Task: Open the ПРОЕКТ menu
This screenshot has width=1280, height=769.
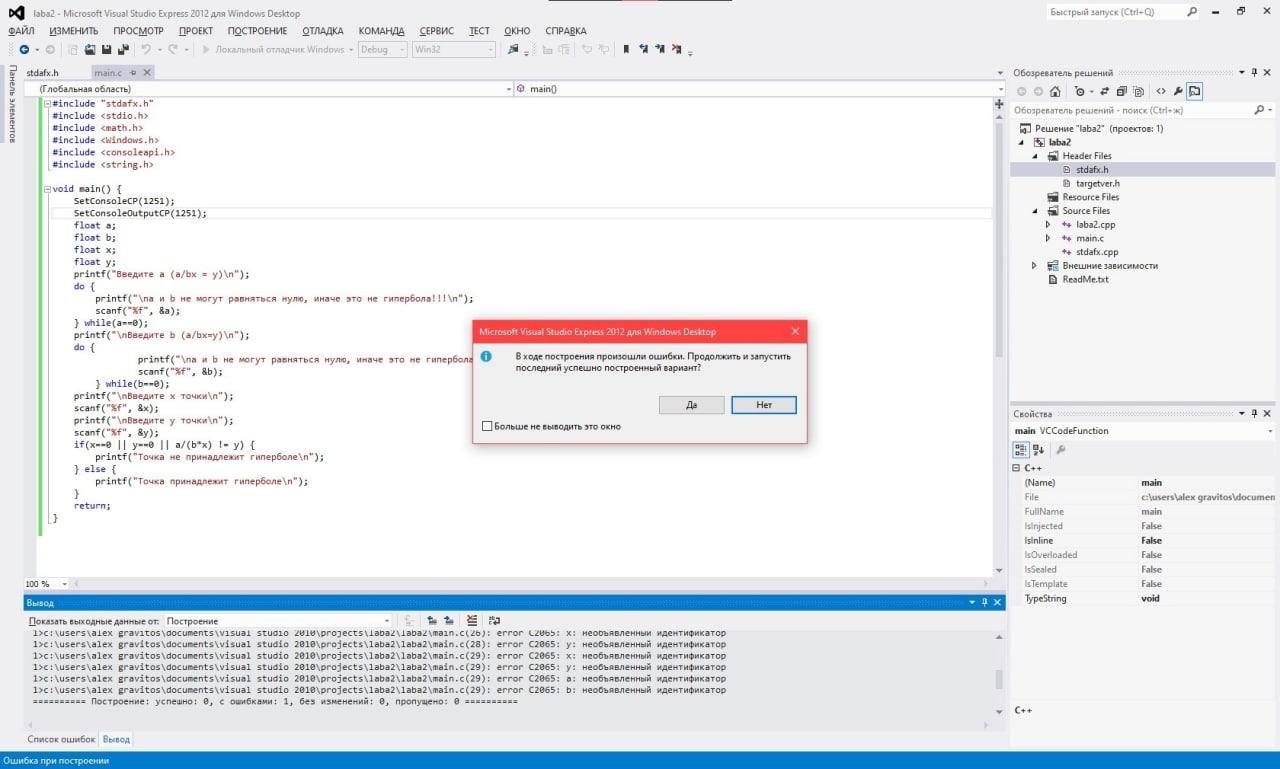Action: (x=196, y=31)
